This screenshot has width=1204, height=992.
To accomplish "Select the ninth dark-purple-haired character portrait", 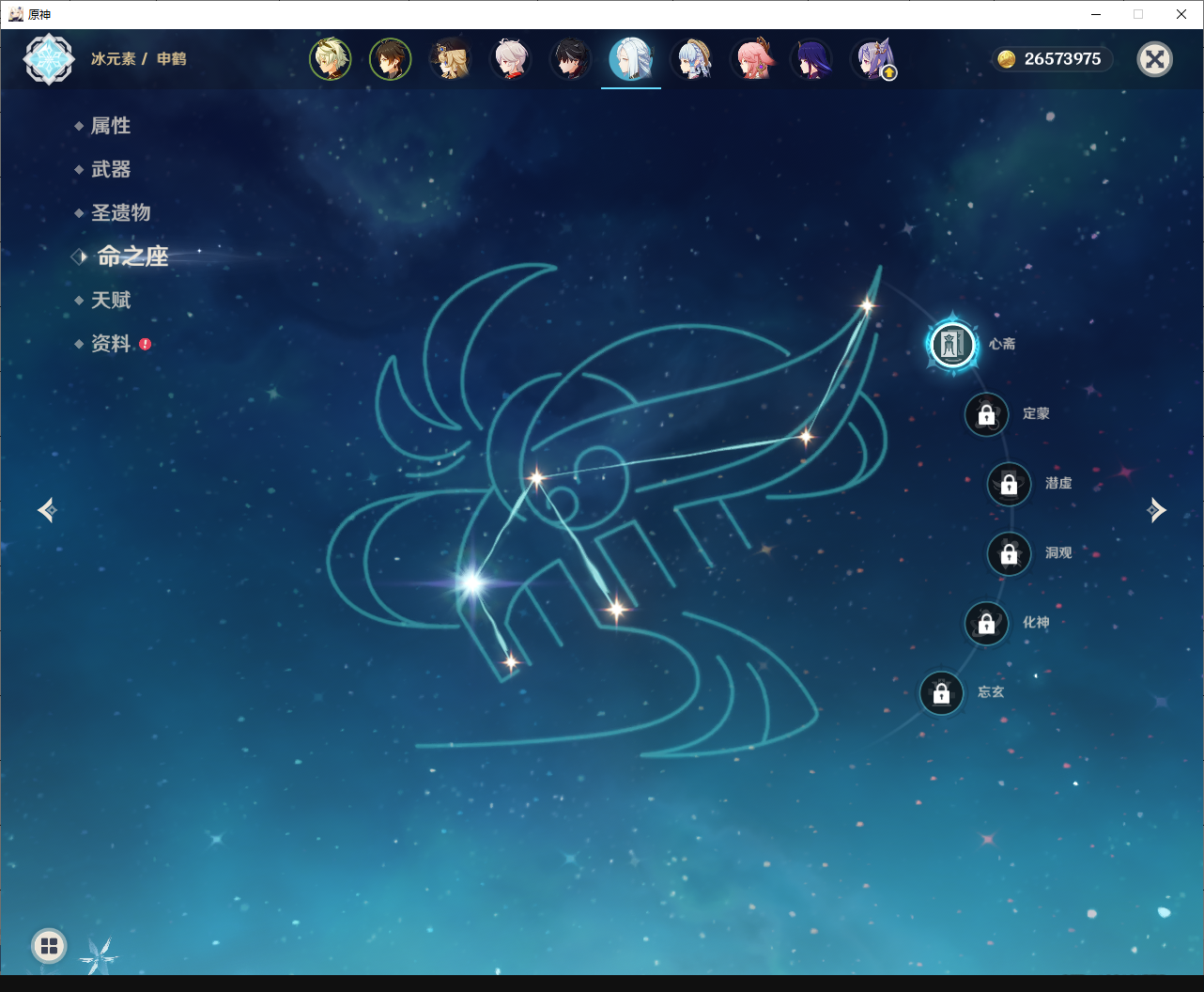I will 811,59.
